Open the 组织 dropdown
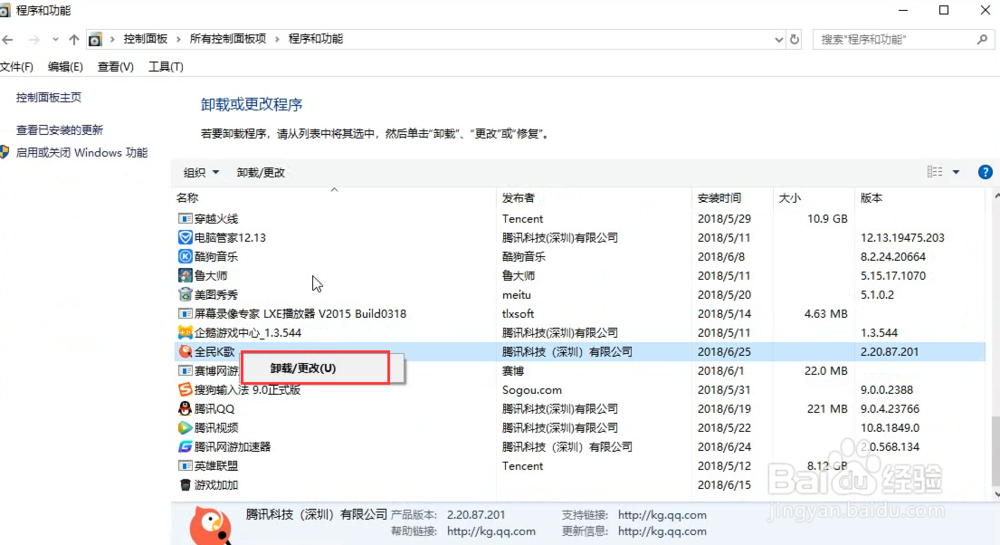Viewport: 1000px width, 545px height. pos(201,172)
